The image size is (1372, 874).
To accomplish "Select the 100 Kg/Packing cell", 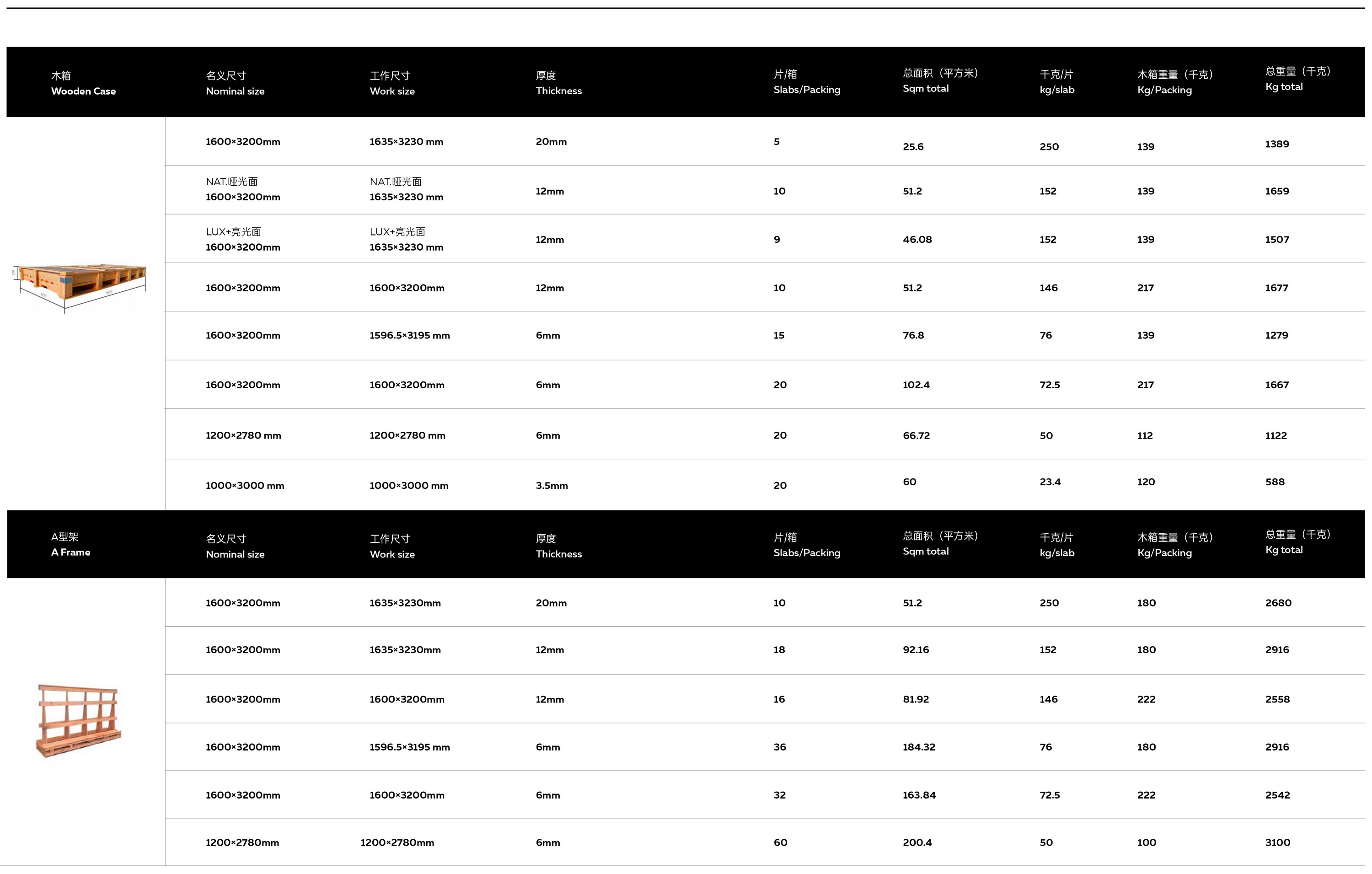I will point(1147,842).
